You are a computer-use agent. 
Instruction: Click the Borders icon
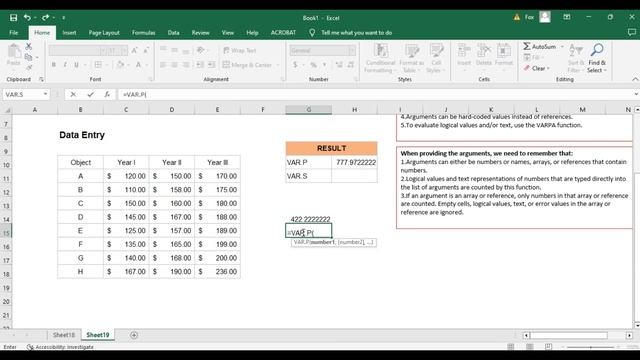pyautogui.click(x=98, y=64)
